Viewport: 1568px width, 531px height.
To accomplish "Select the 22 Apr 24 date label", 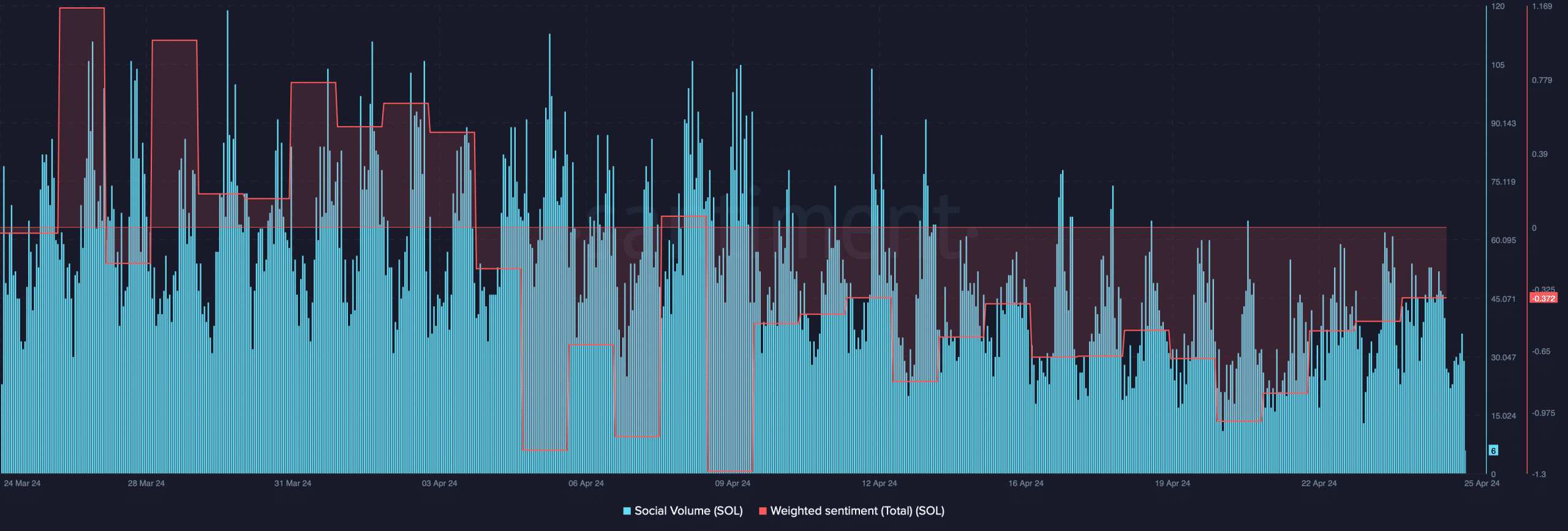I will (x=1319, y=483).
